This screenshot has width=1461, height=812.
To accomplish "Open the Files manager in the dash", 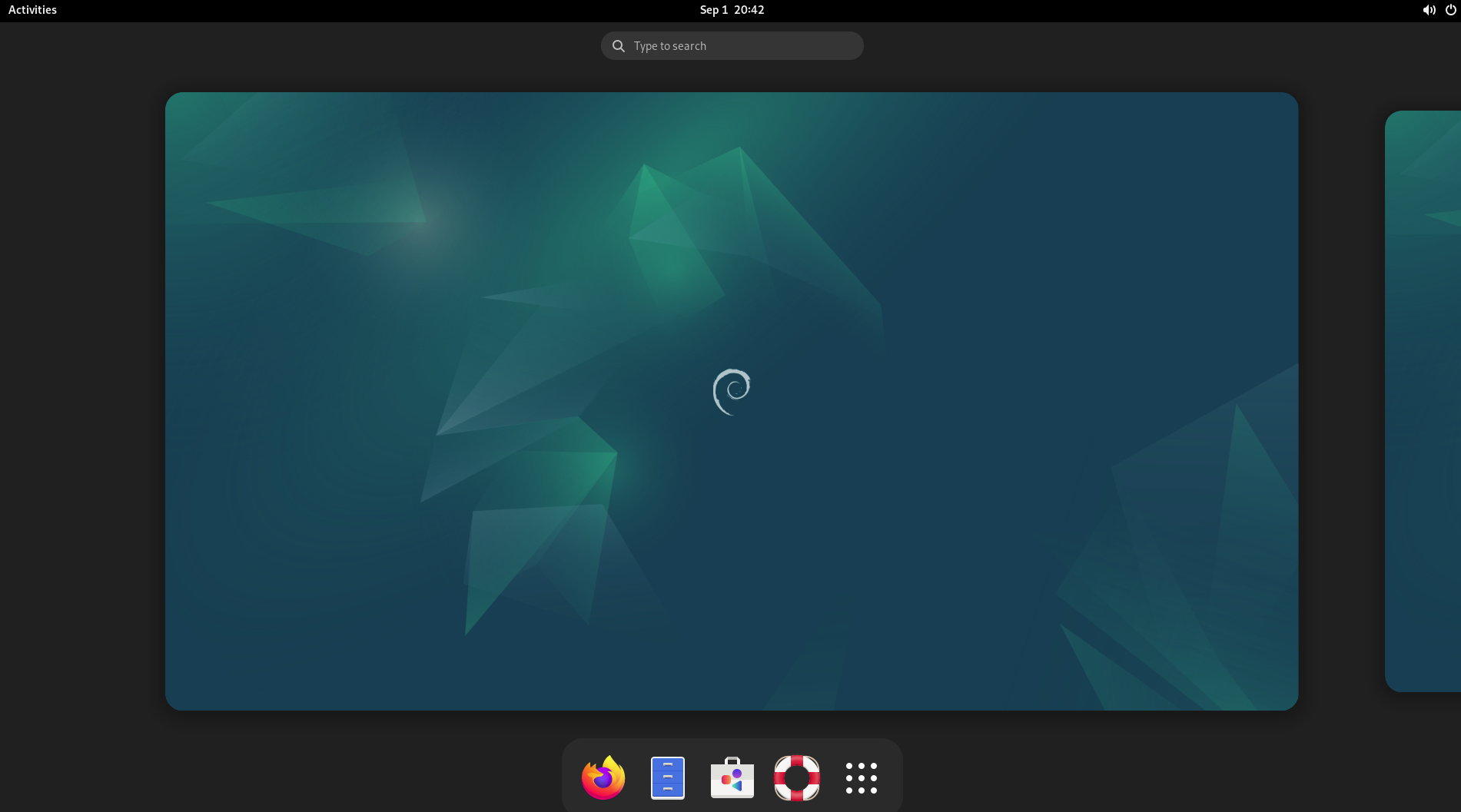I will 668,777.
